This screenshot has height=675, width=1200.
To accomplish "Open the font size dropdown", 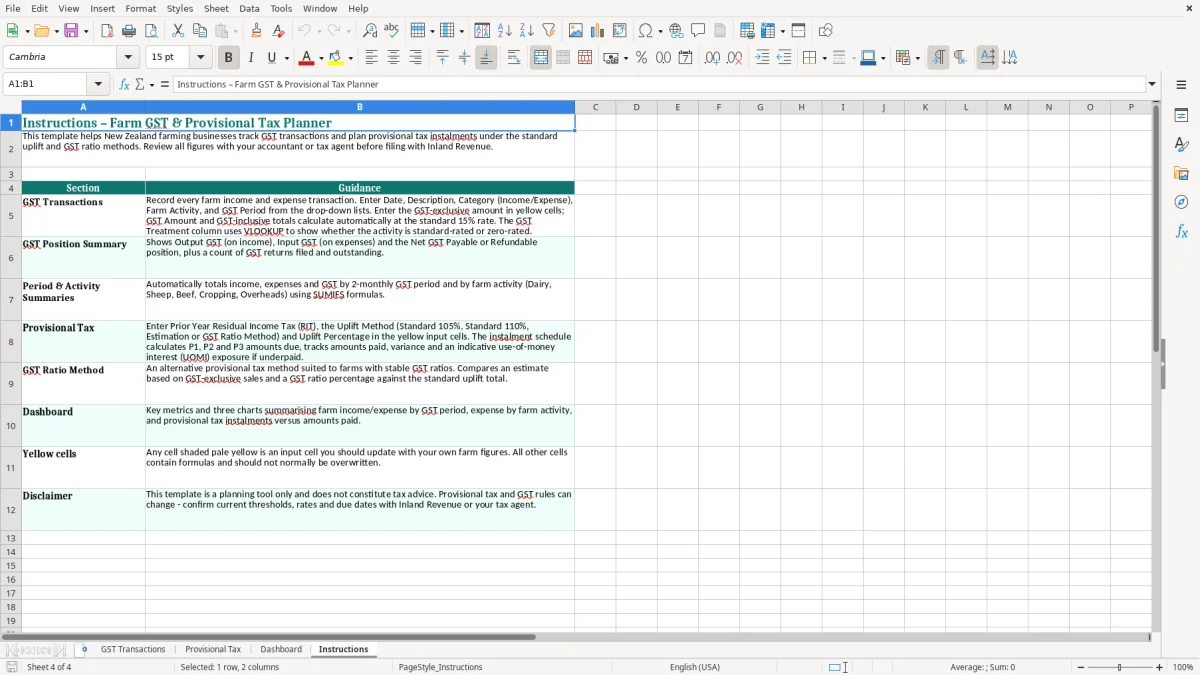I will point(201,58).
